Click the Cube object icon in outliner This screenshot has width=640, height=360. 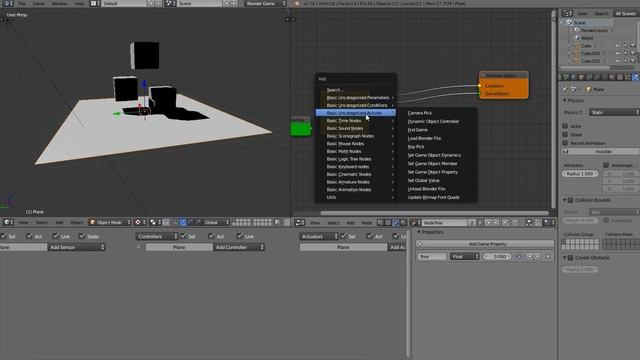tap(577, 46)
